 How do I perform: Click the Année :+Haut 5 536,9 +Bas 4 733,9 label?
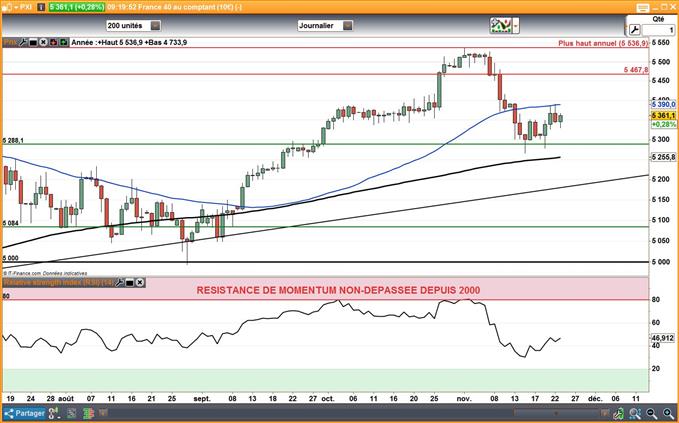tap(129, 42)
